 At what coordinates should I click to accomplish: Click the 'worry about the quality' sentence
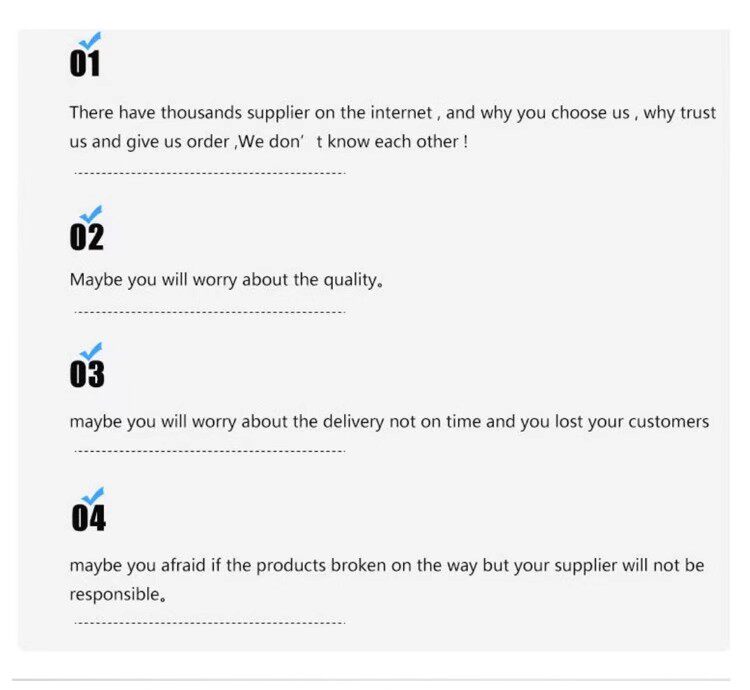(x=226, y=280)
